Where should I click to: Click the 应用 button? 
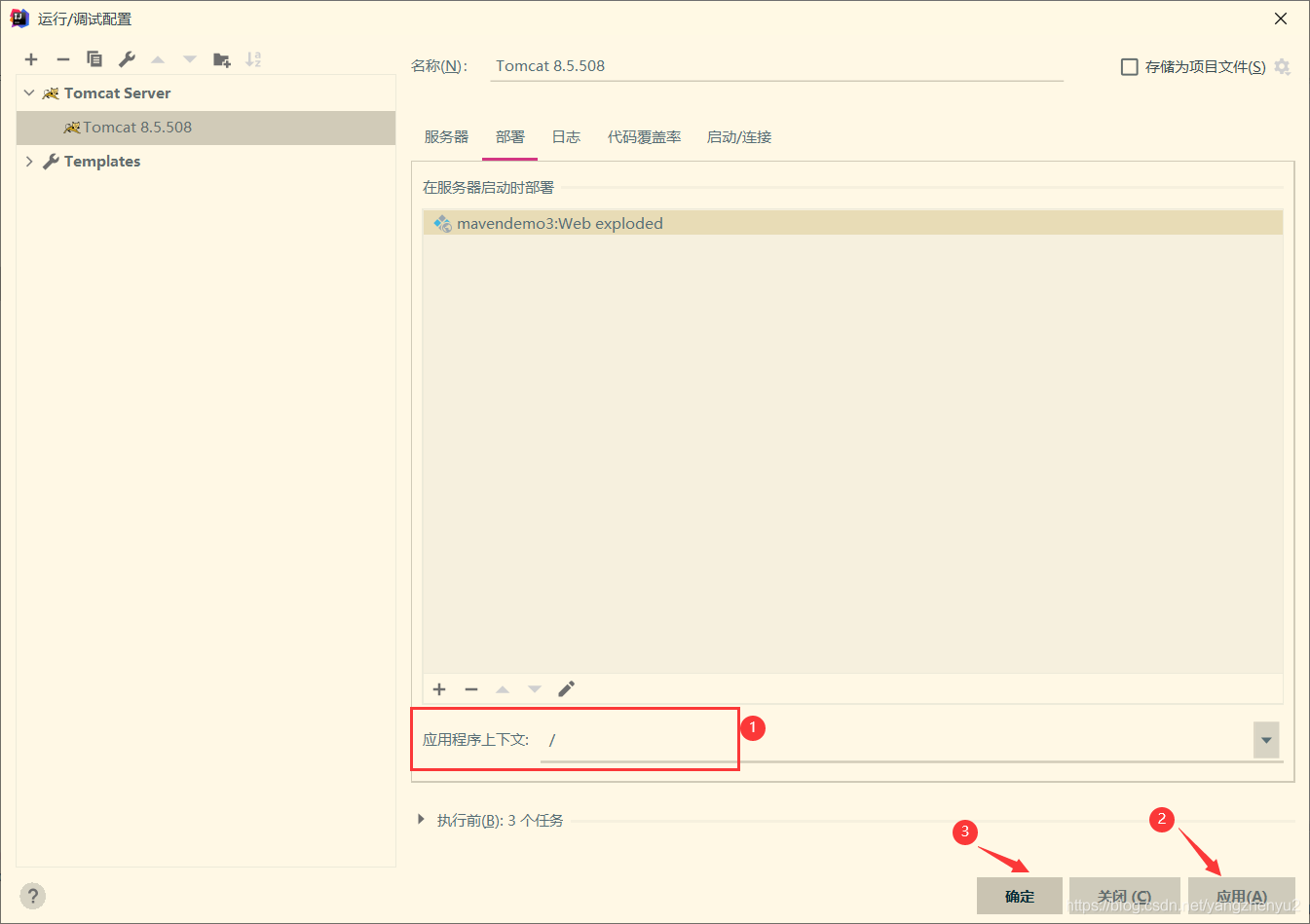pos(1242,896)
